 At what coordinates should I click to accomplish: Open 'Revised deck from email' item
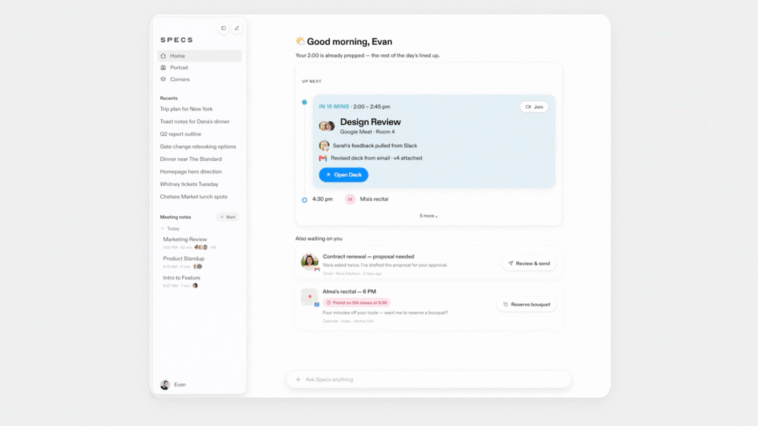[x=376, y=158]
